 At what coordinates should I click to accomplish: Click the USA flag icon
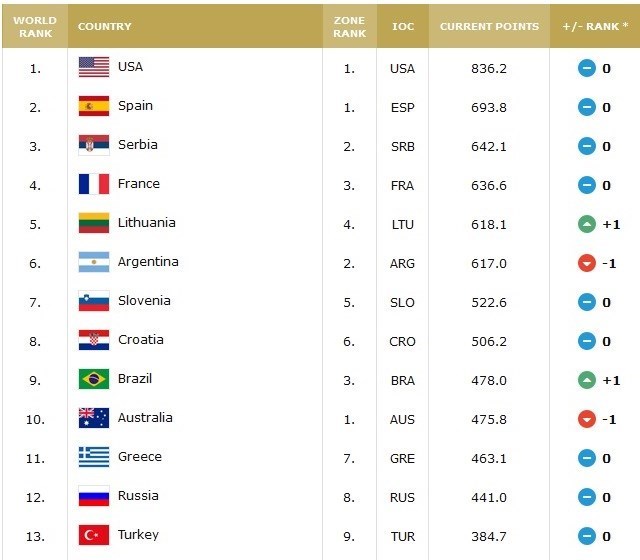pyautogui.click(x=94, y=67)
